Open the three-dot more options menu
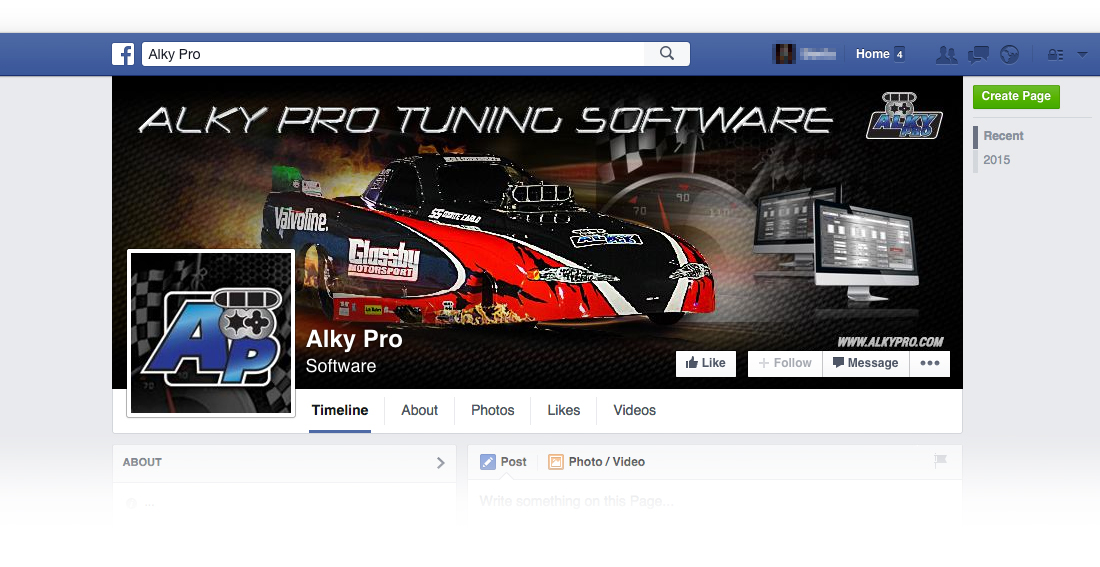The width and height of the screenshot is (1100, 567). 930,363
